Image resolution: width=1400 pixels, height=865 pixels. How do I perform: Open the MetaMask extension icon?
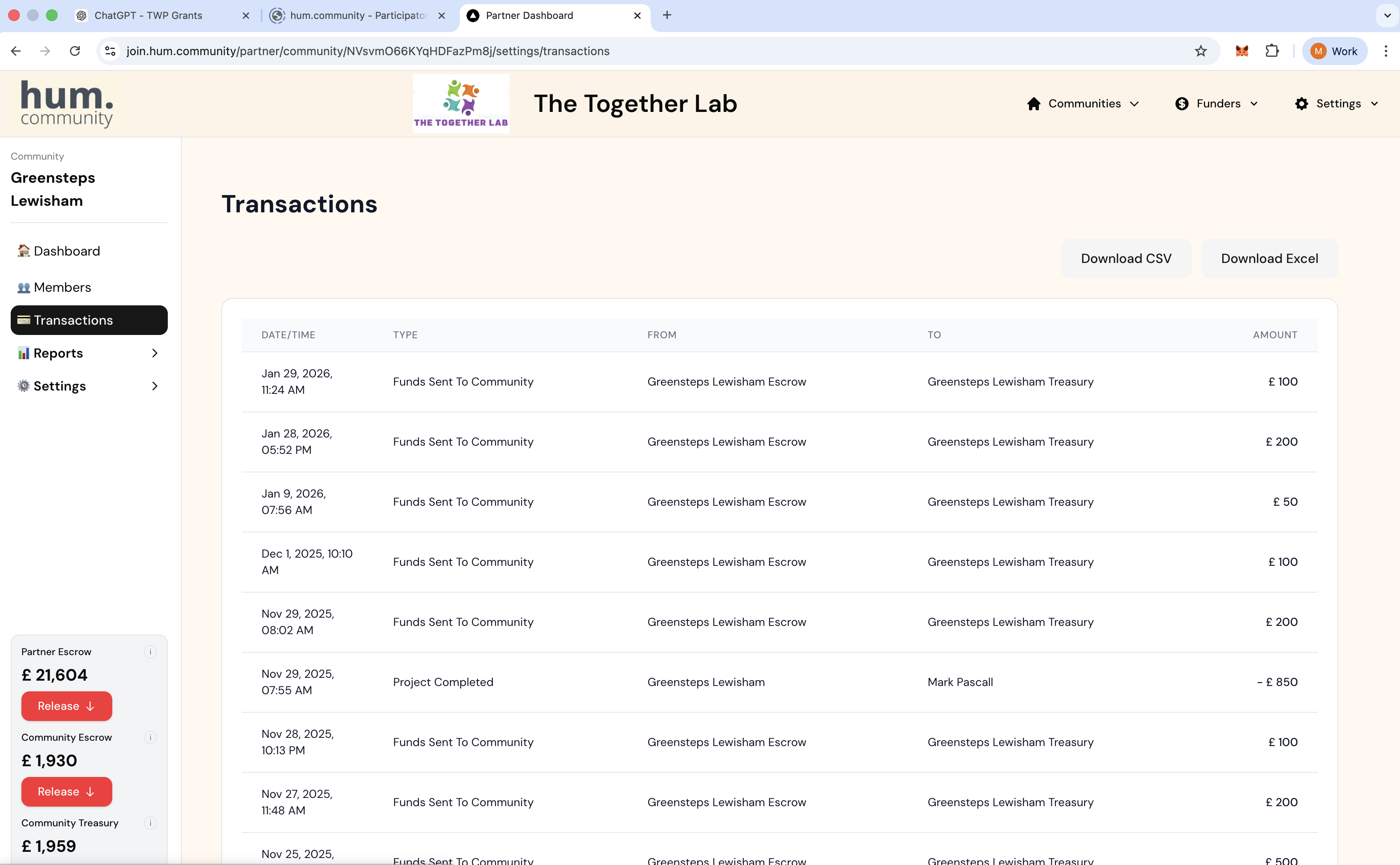1242,51
